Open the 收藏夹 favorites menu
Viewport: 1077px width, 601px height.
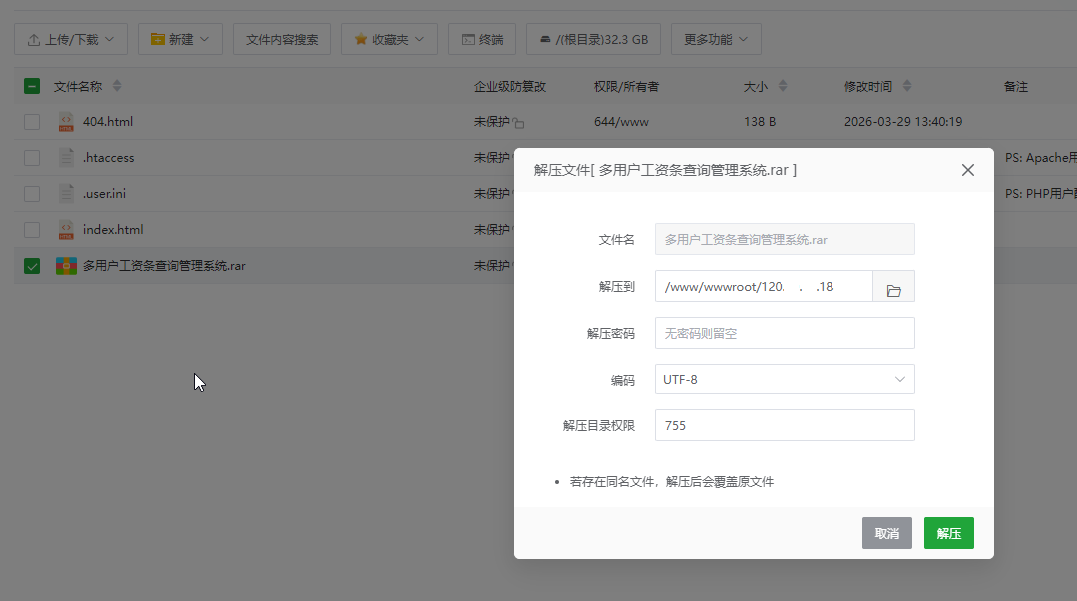tap(390, 38)
